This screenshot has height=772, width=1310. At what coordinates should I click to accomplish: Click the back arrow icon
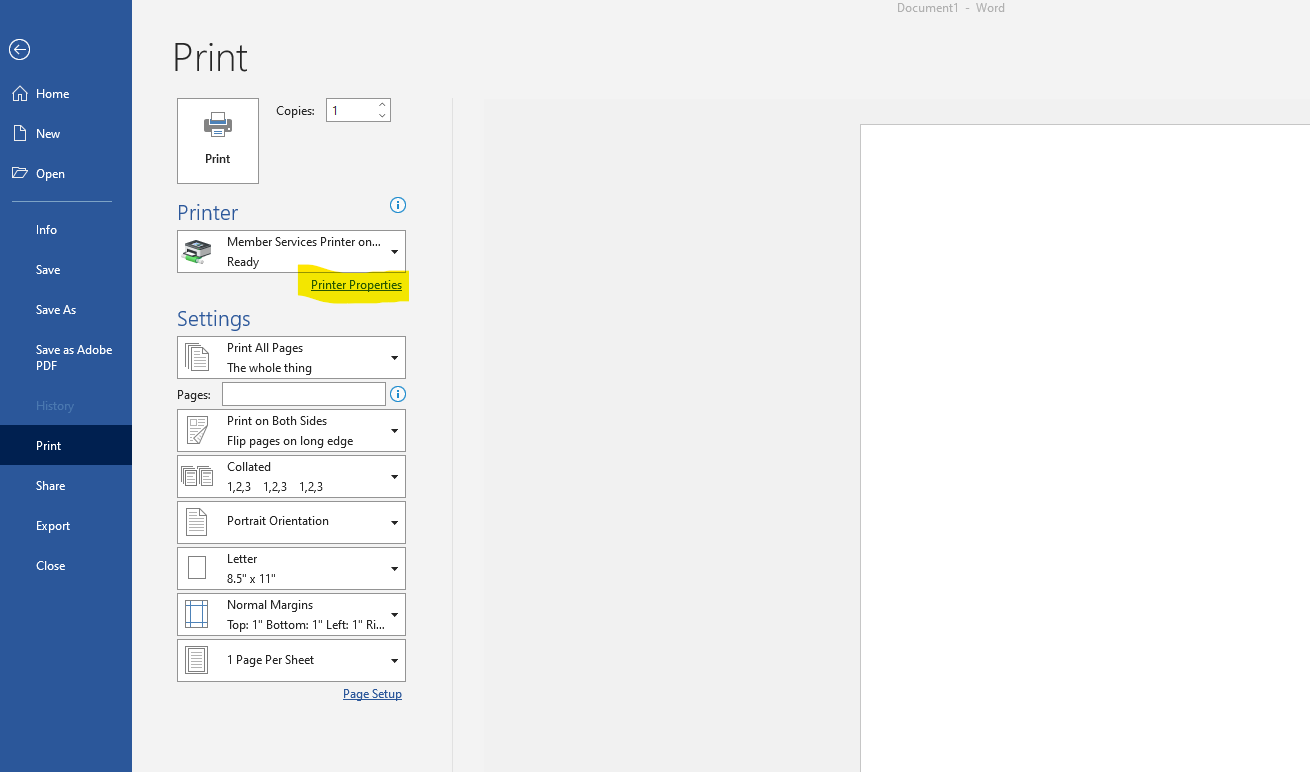click(x=19, y=49)
